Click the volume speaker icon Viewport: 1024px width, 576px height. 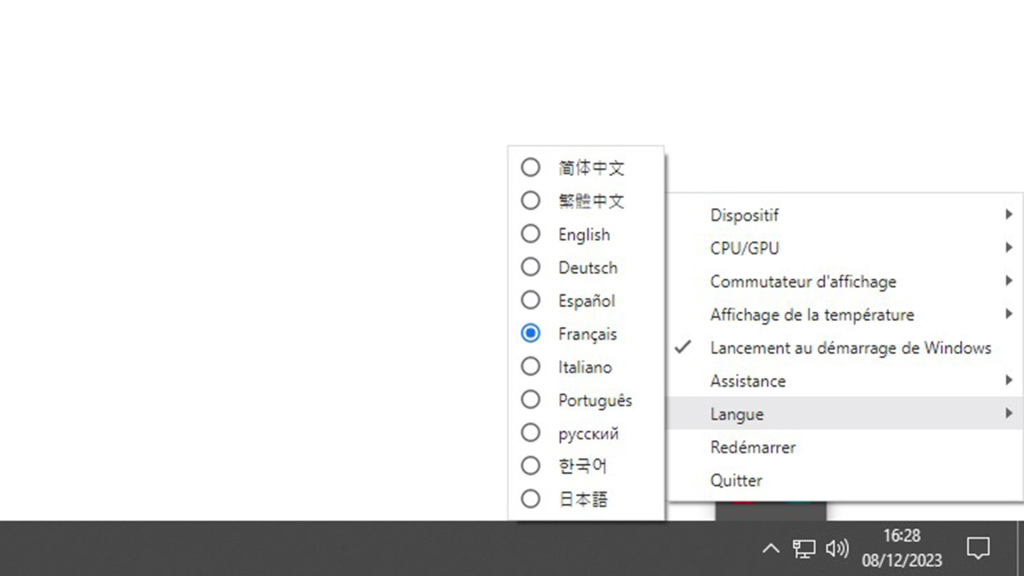click(837, 548)
